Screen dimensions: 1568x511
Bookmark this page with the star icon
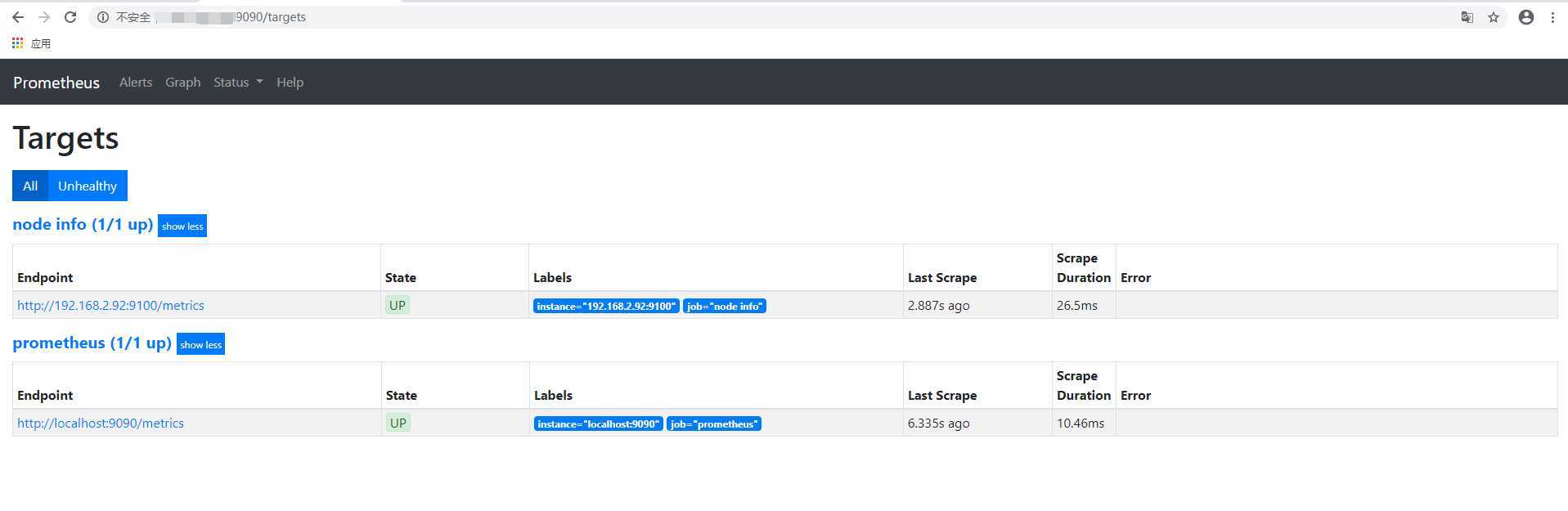(1494, 17)
